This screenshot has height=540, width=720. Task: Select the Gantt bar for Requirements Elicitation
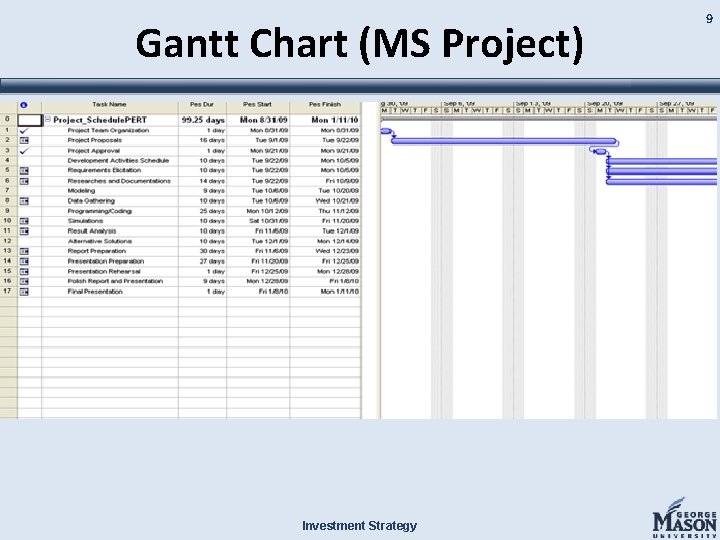662,171
